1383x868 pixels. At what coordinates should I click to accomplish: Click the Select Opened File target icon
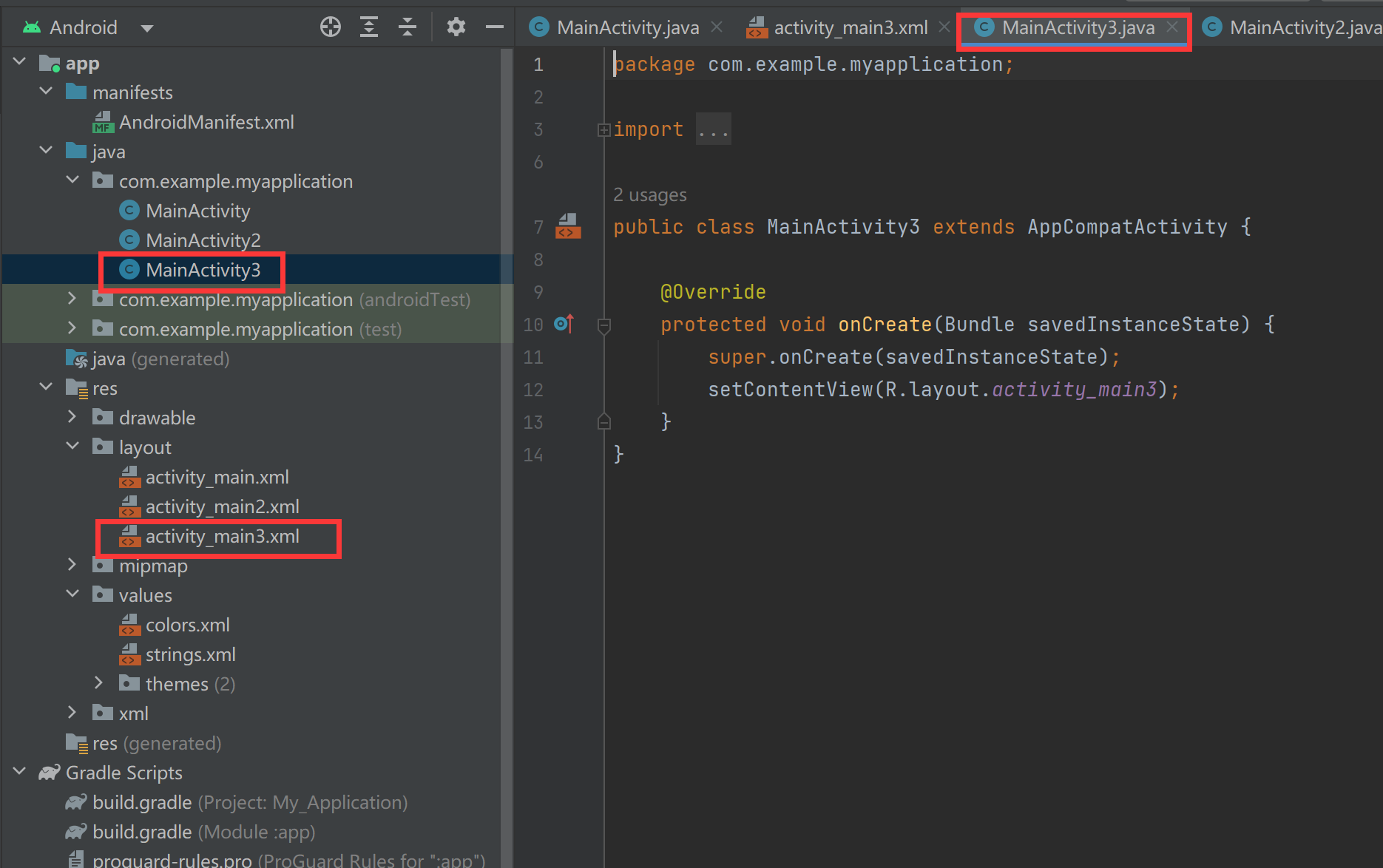tap(330, 27)
